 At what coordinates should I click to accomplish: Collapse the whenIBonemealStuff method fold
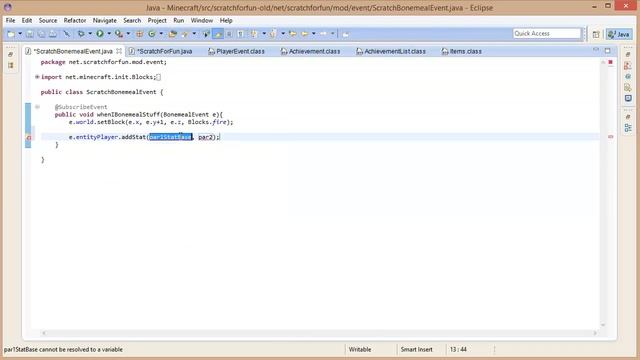tap(37, 107)
